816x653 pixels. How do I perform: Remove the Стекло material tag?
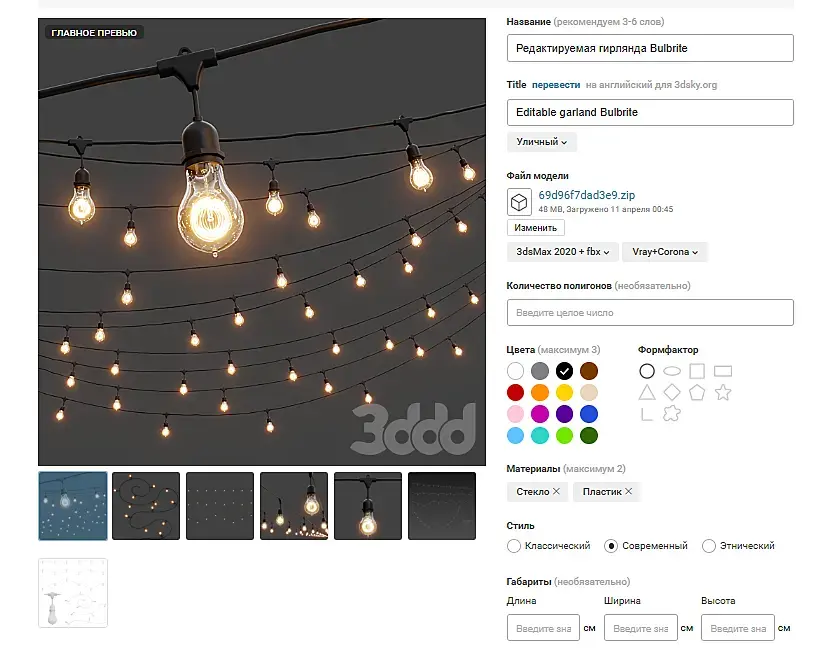(x=557, y=491)
